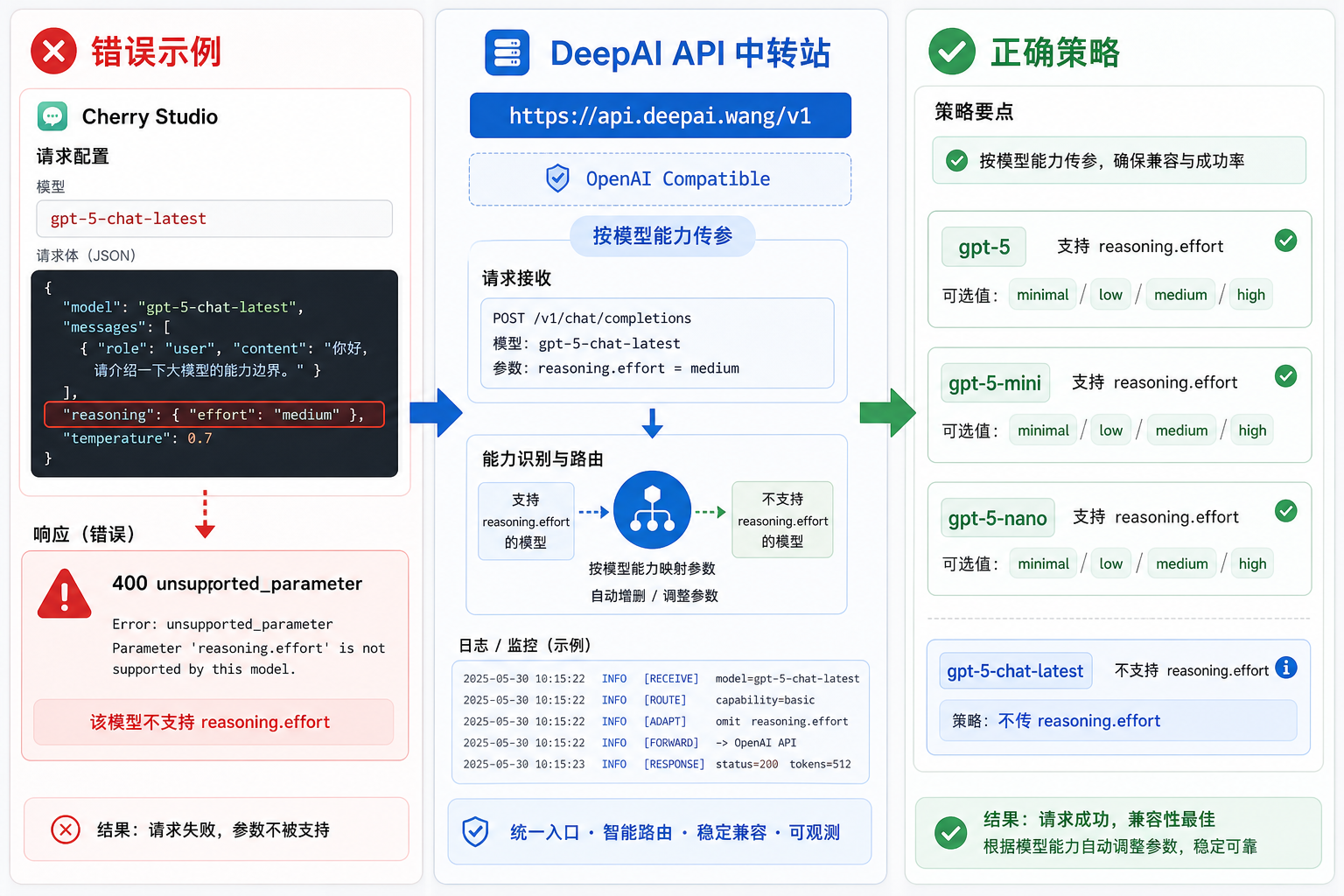
Task: Click 根据模型能力自动调整参数，稳定可靠 text
Action: pyautogui.click(x=1120, y=847)
